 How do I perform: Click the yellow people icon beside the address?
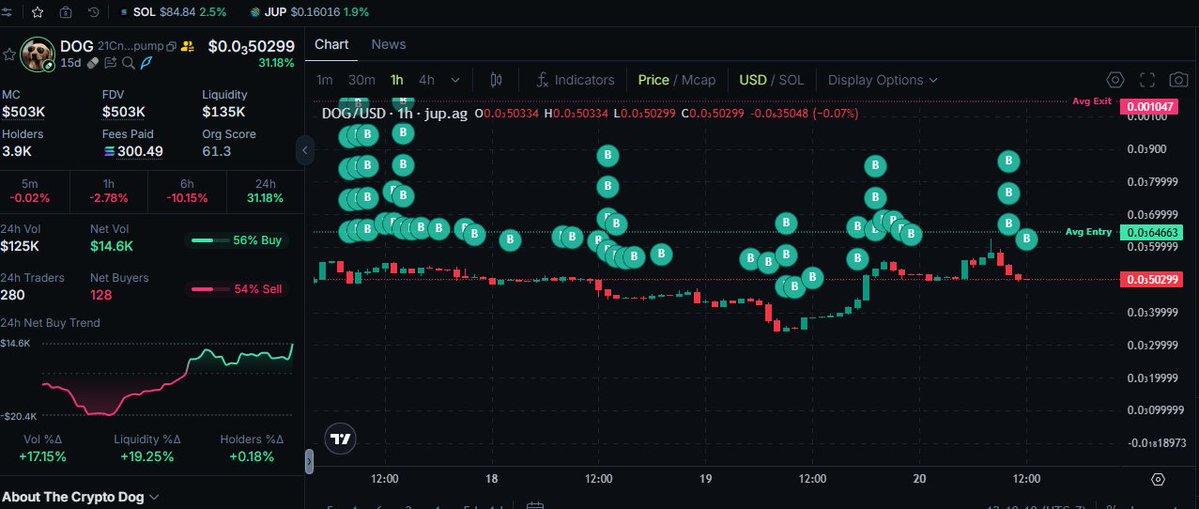188,47
